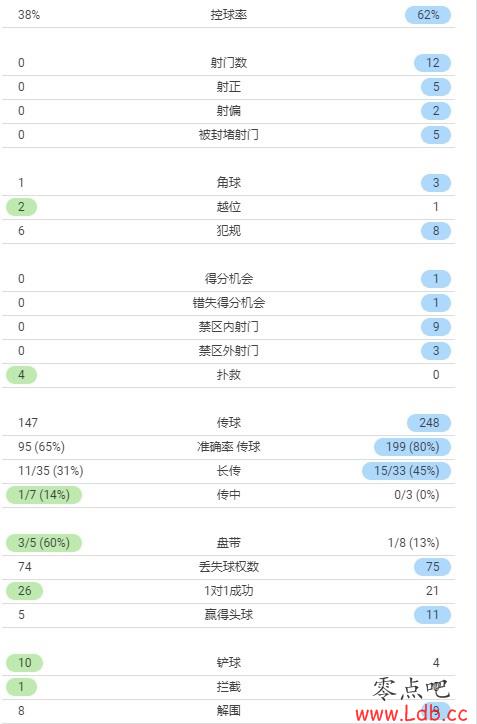477x724 pixels.
Task: Click the 得分机会 label
Action: 229,278
